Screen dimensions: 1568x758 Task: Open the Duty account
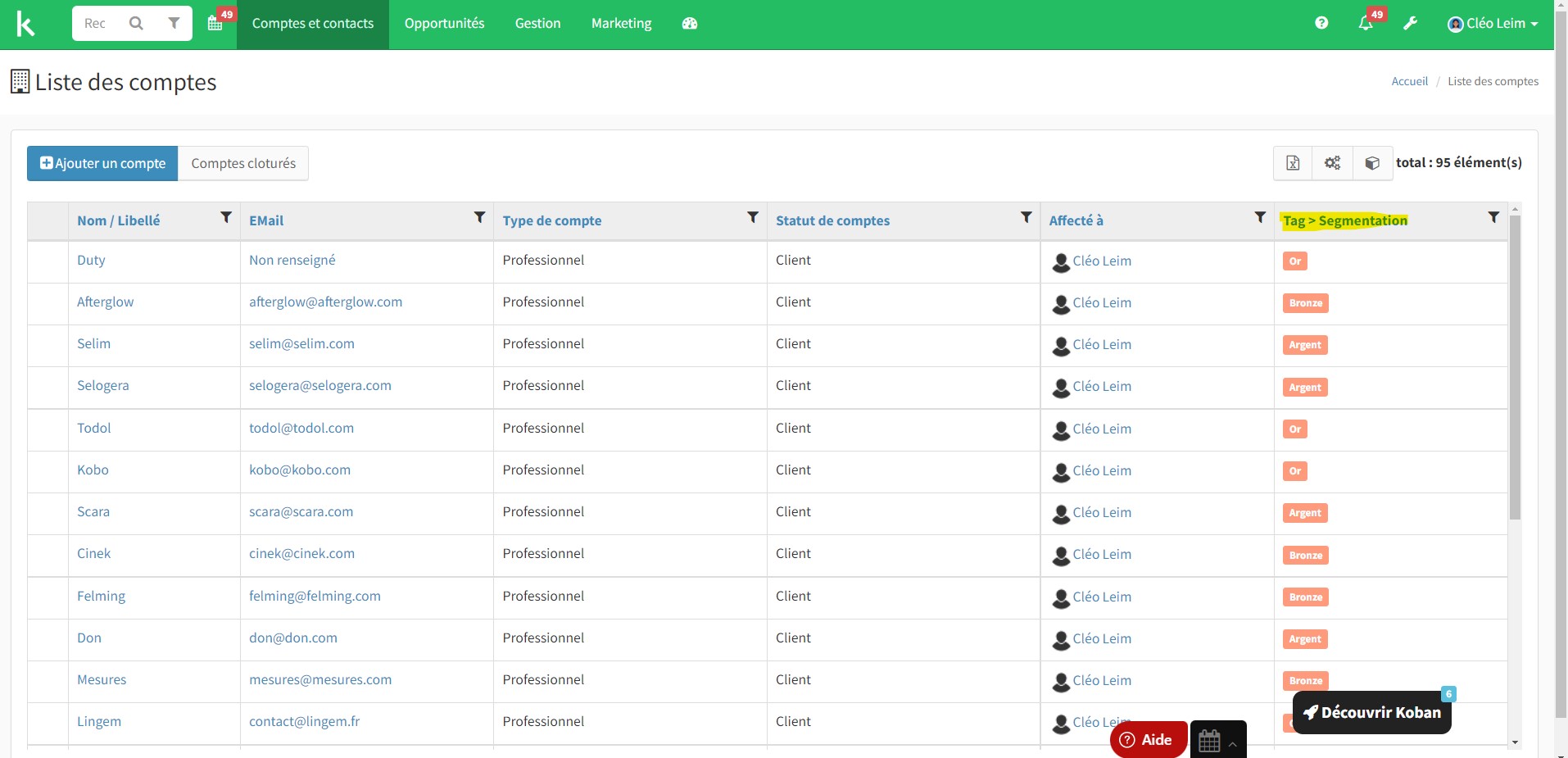tap(91, 261)
